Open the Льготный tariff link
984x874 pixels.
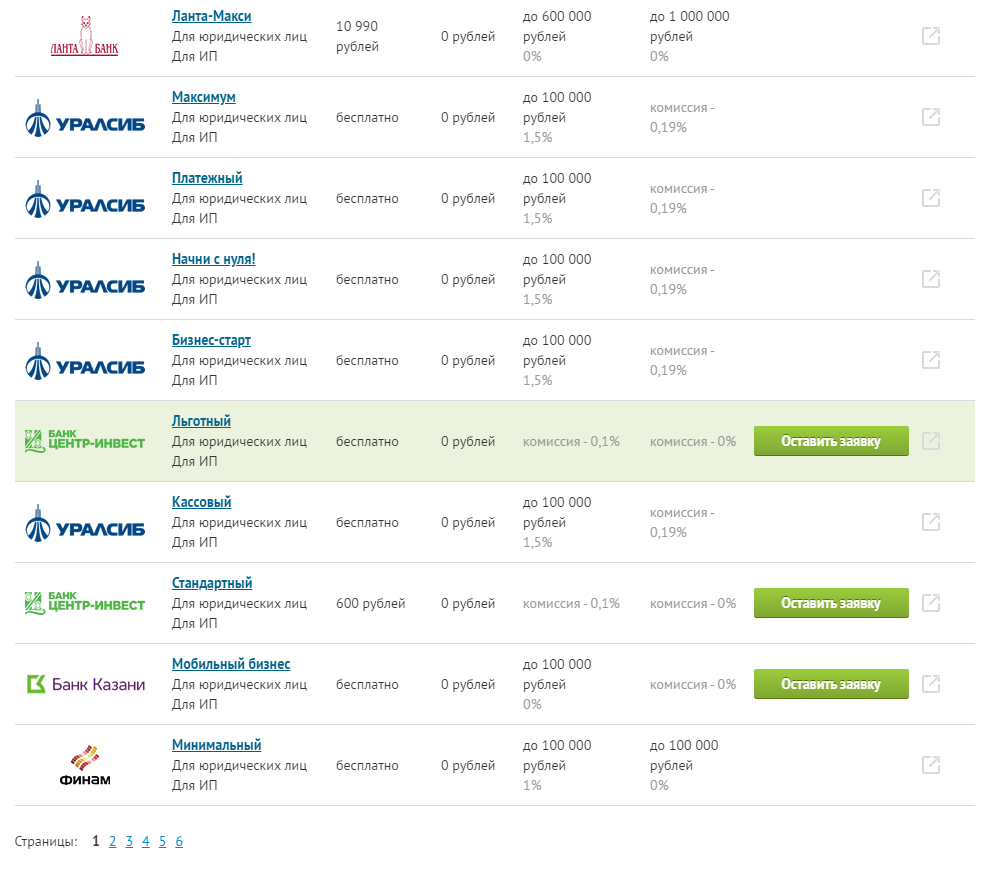(x=201, y=421)
